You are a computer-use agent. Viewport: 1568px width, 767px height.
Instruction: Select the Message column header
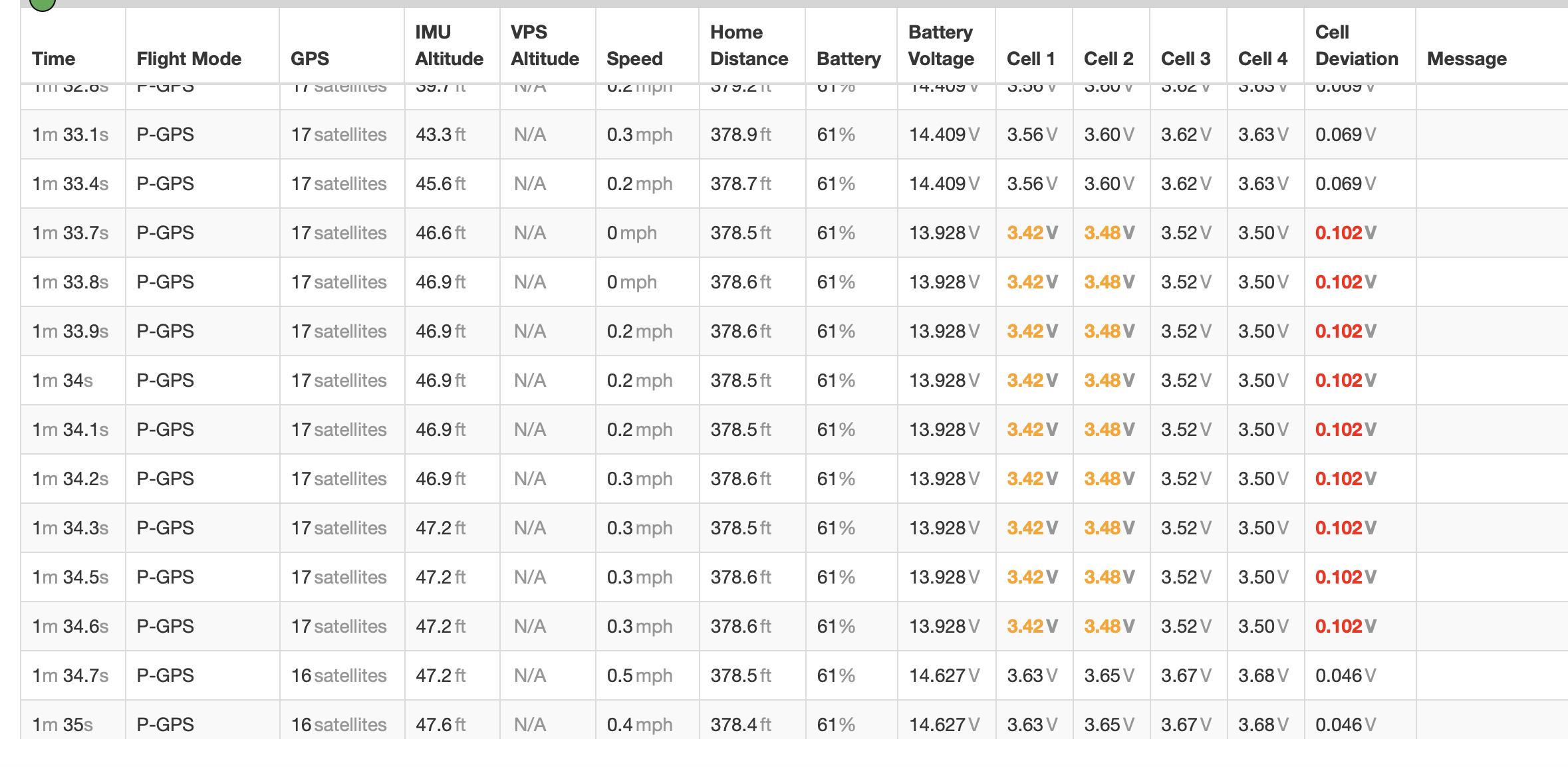[x=1467, y=58]
